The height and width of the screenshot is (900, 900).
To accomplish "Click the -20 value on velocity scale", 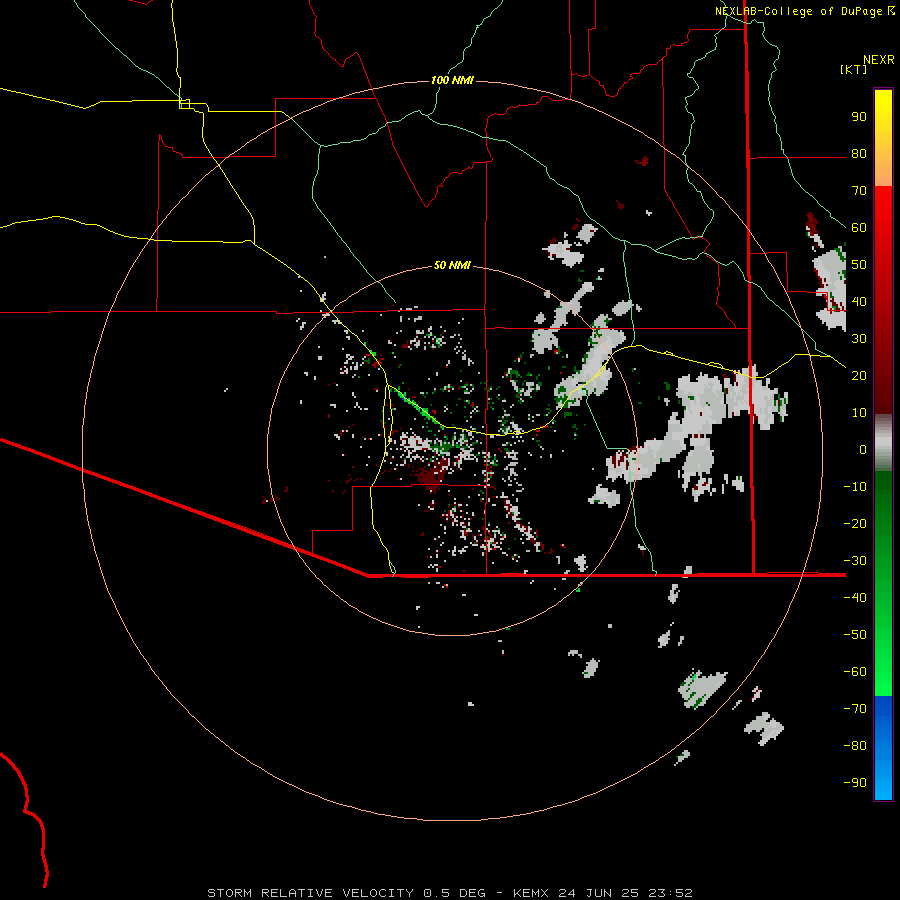I will [855, 523].
